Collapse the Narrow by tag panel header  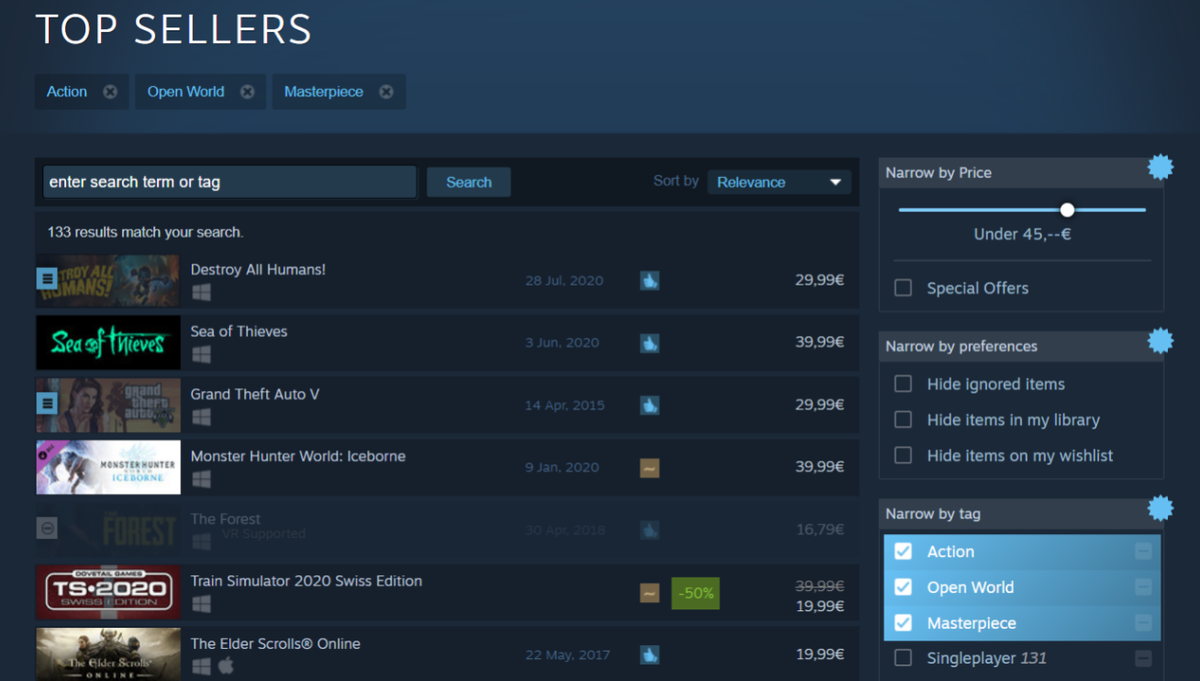coord(1020,514)
